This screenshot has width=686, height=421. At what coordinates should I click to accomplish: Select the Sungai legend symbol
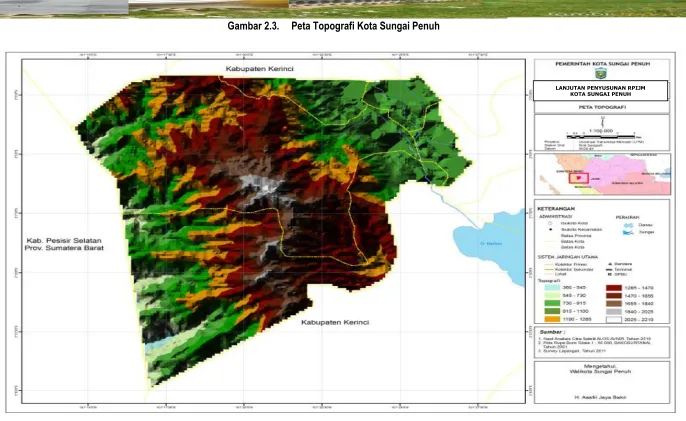(629, 232)
